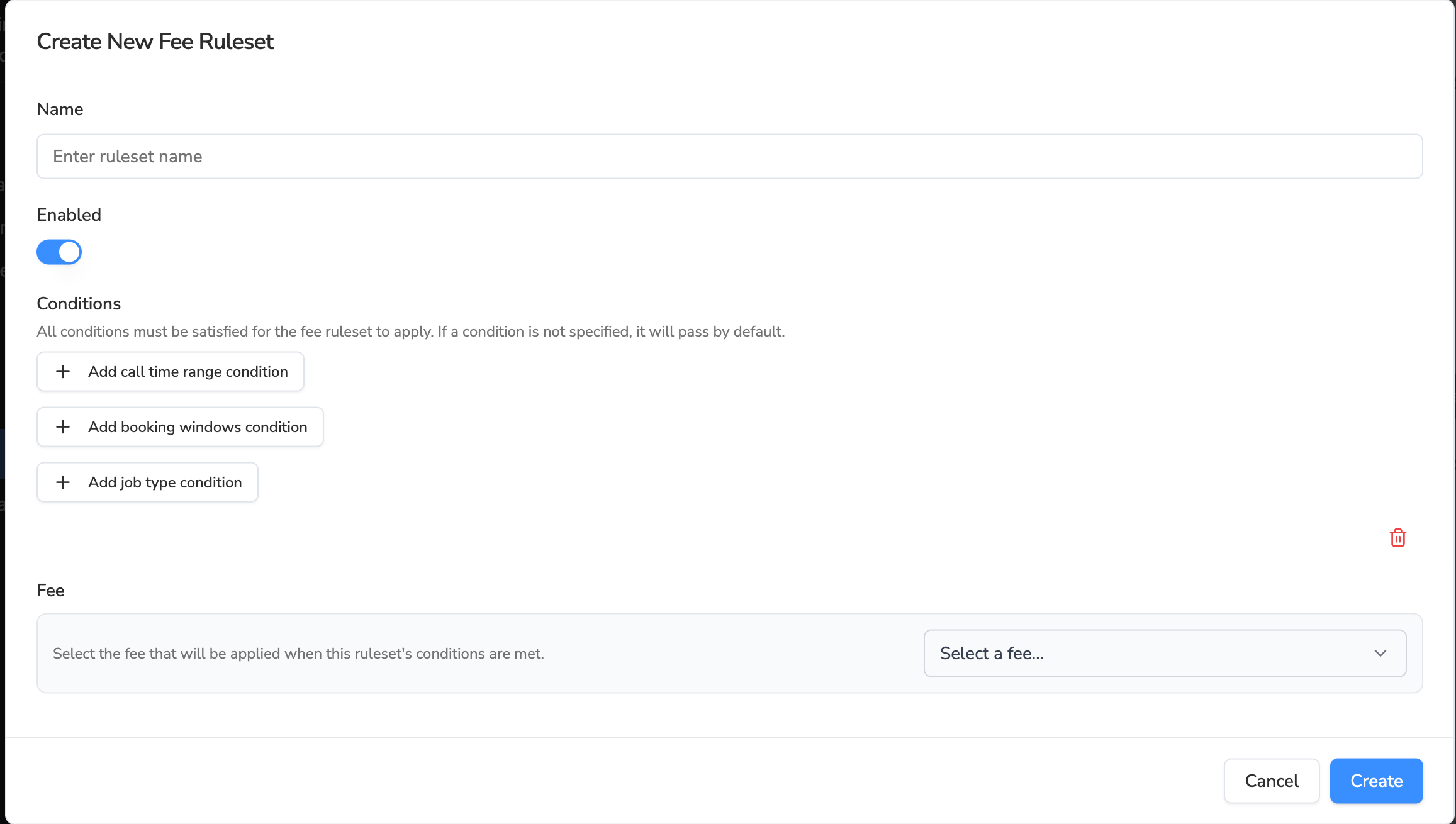Toggle the Enabled switch off
The height and width of the screenshot is (824, 1456).
click(59, 252)
